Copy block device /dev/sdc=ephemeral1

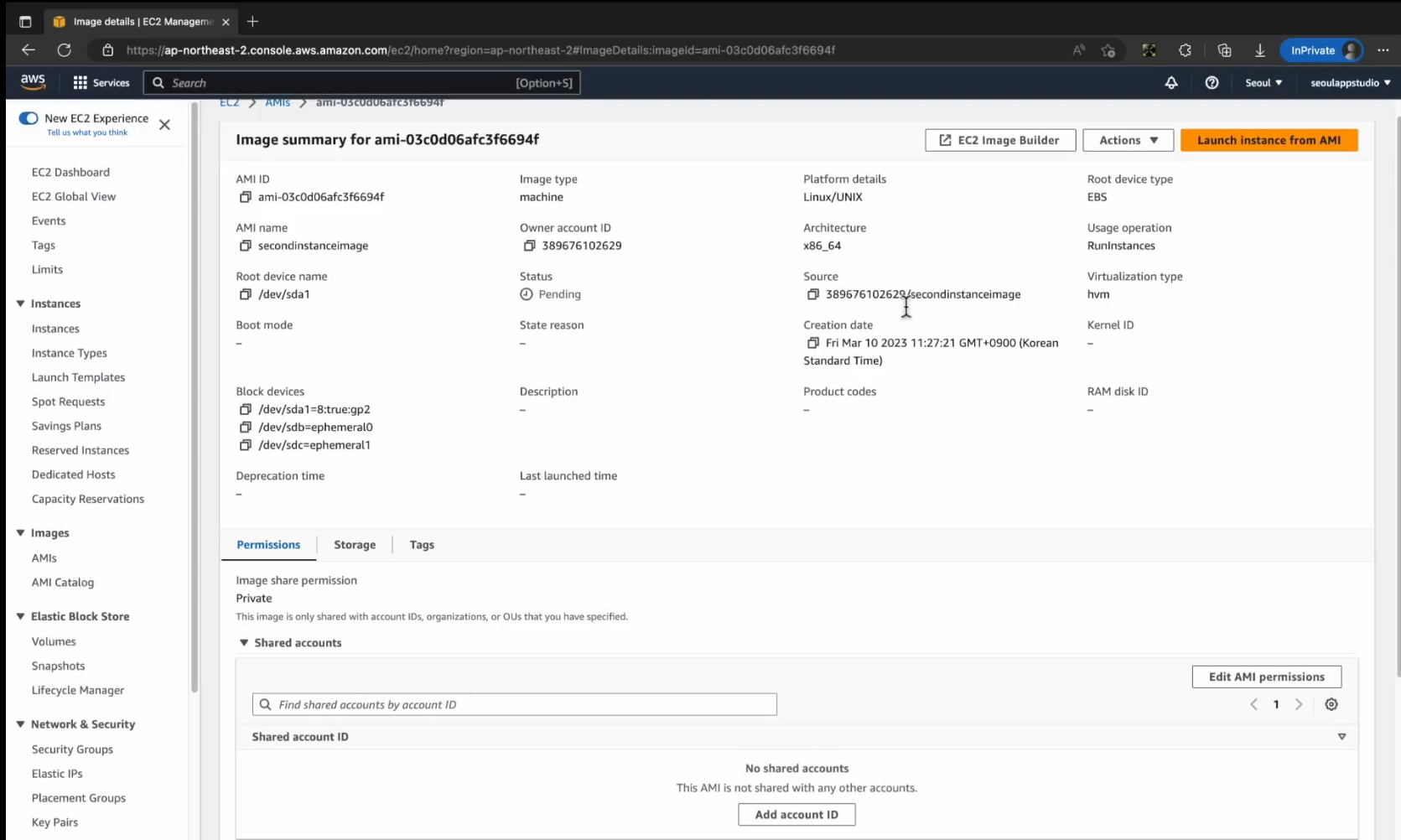pyautogui.click(x=245, y=445)
